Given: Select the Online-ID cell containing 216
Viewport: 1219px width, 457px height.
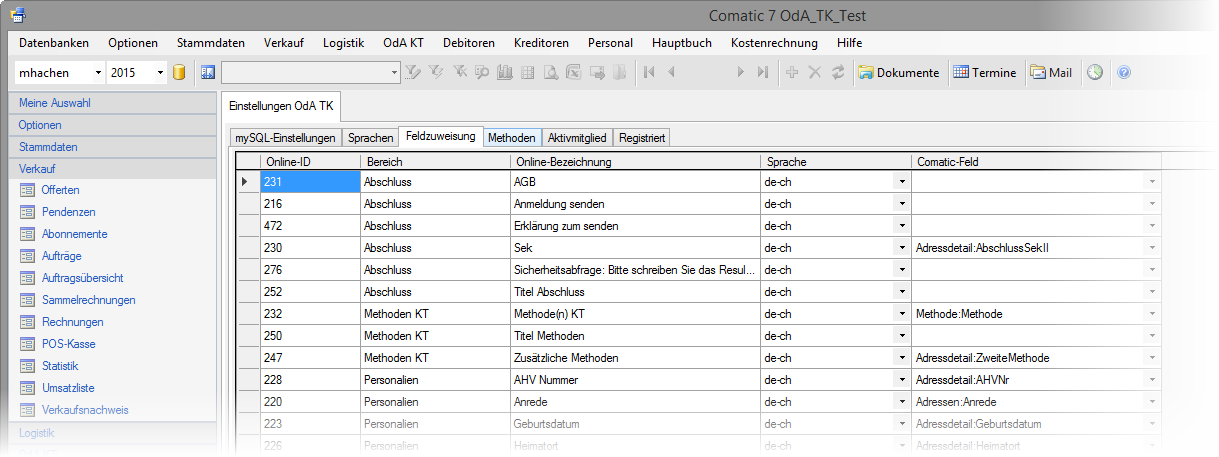Looking at the screenshot, I should point(310,204).
